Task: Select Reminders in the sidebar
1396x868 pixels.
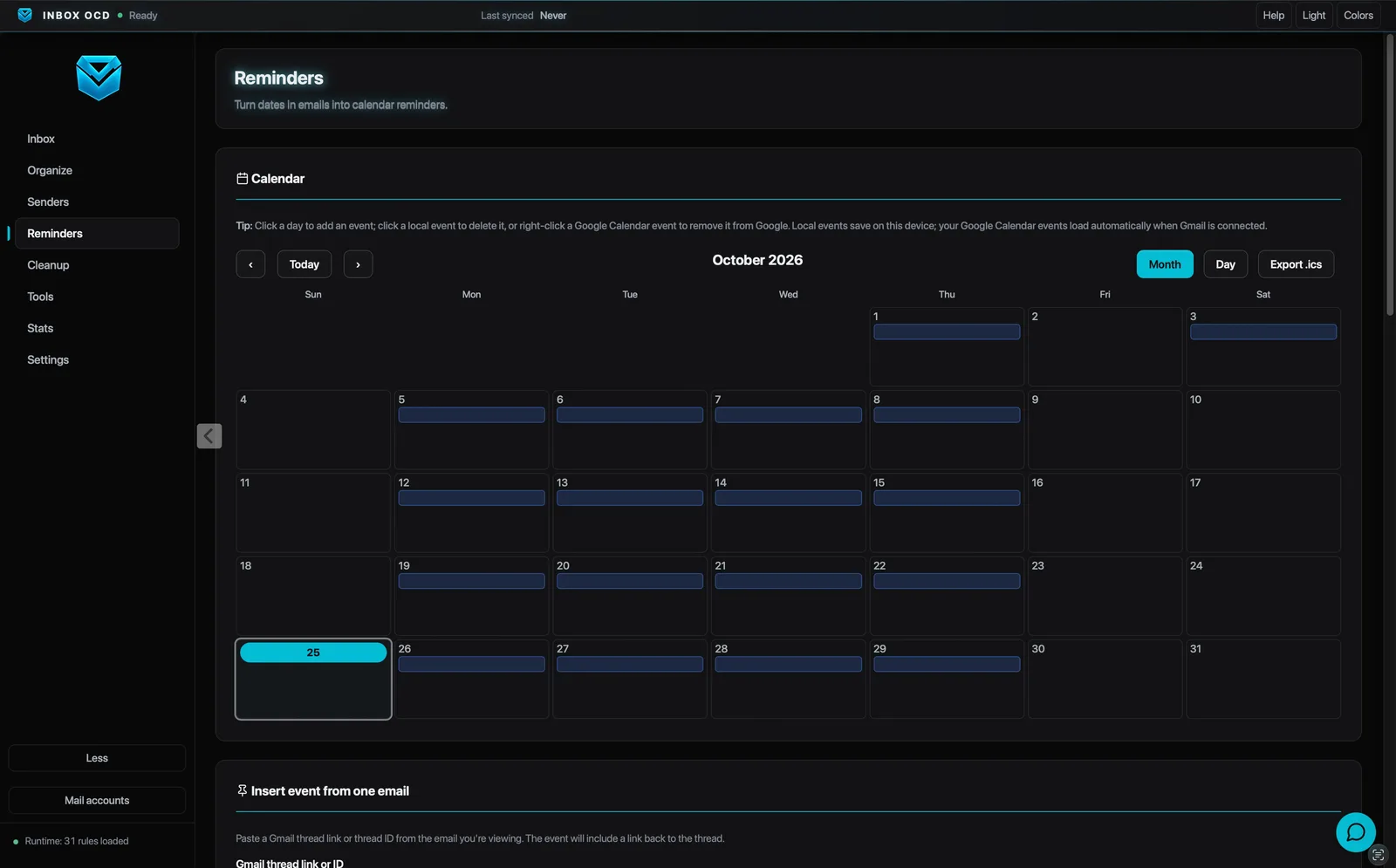Action: click(97, 233)
